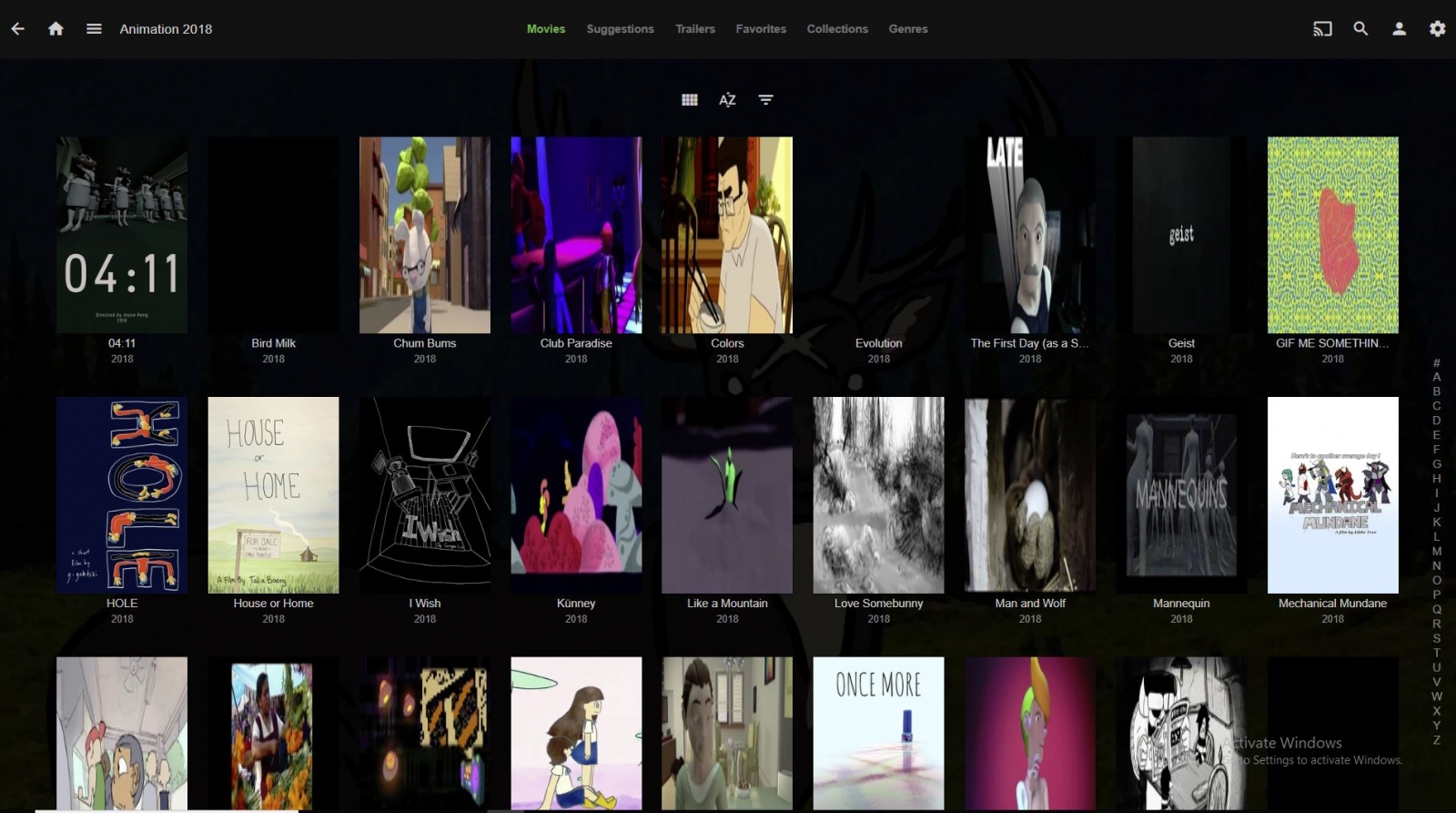The height and width of the screenshot is (813, 1456).
Task: Open the Chum Bums poster
Action: pyautogui.click(x=425, y=235)
